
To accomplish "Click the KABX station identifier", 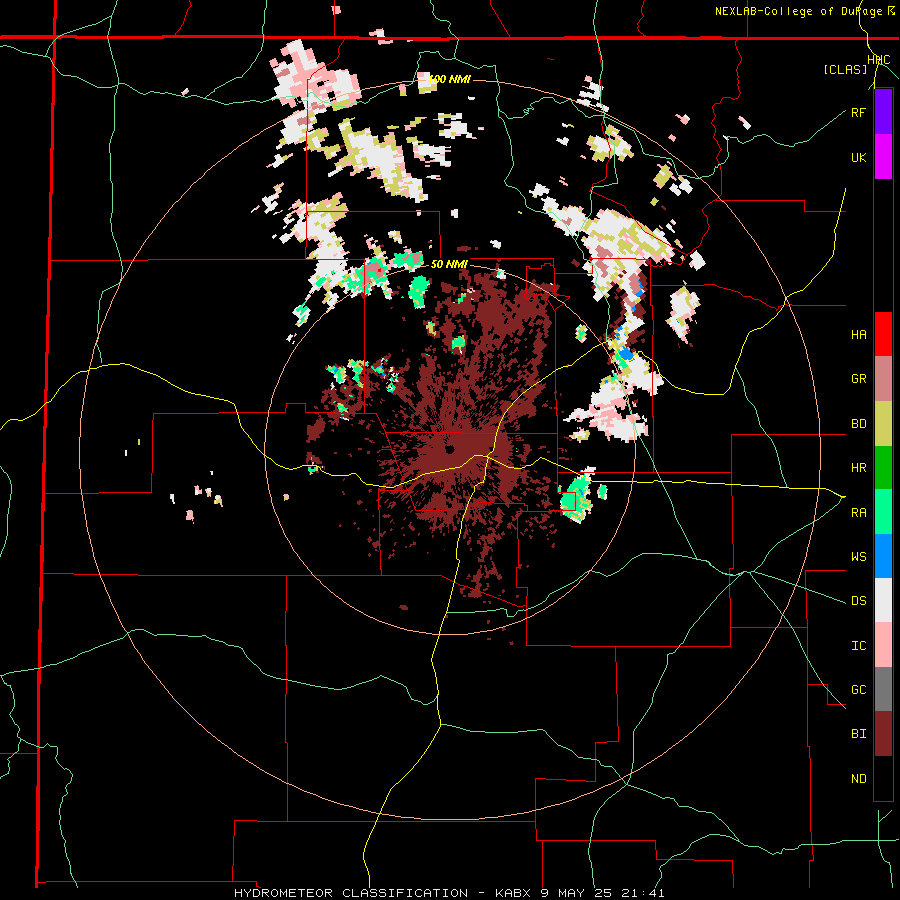I will (x=514, y=893).
